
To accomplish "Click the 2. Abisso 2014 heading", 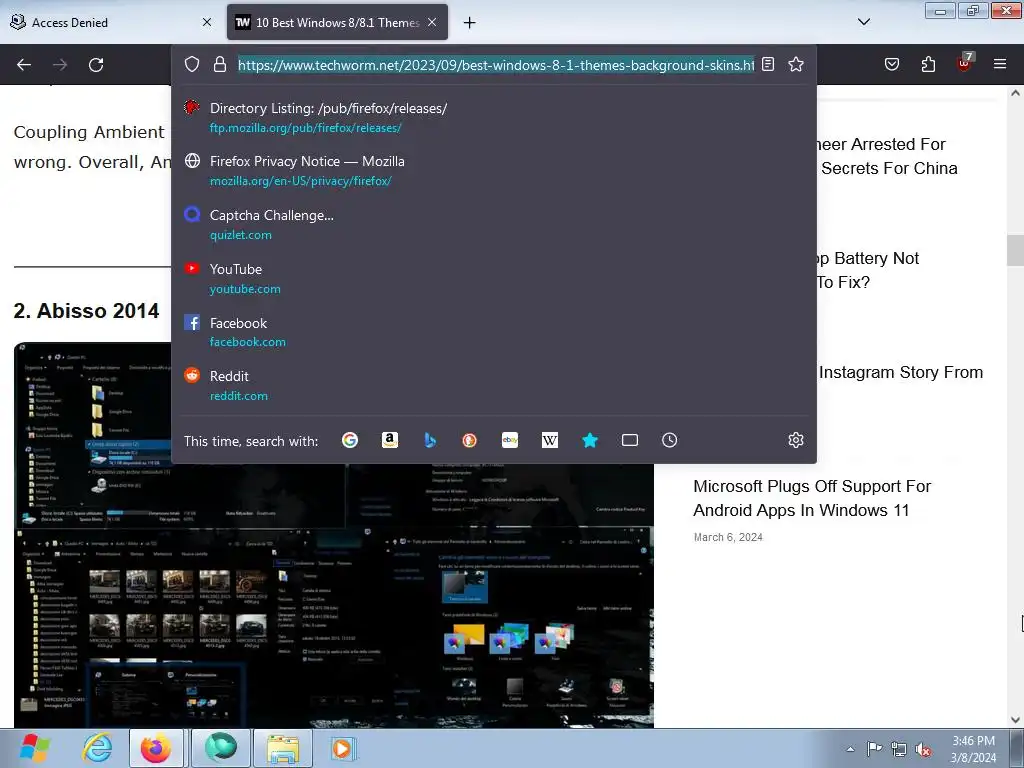I will tap(86, 311).
